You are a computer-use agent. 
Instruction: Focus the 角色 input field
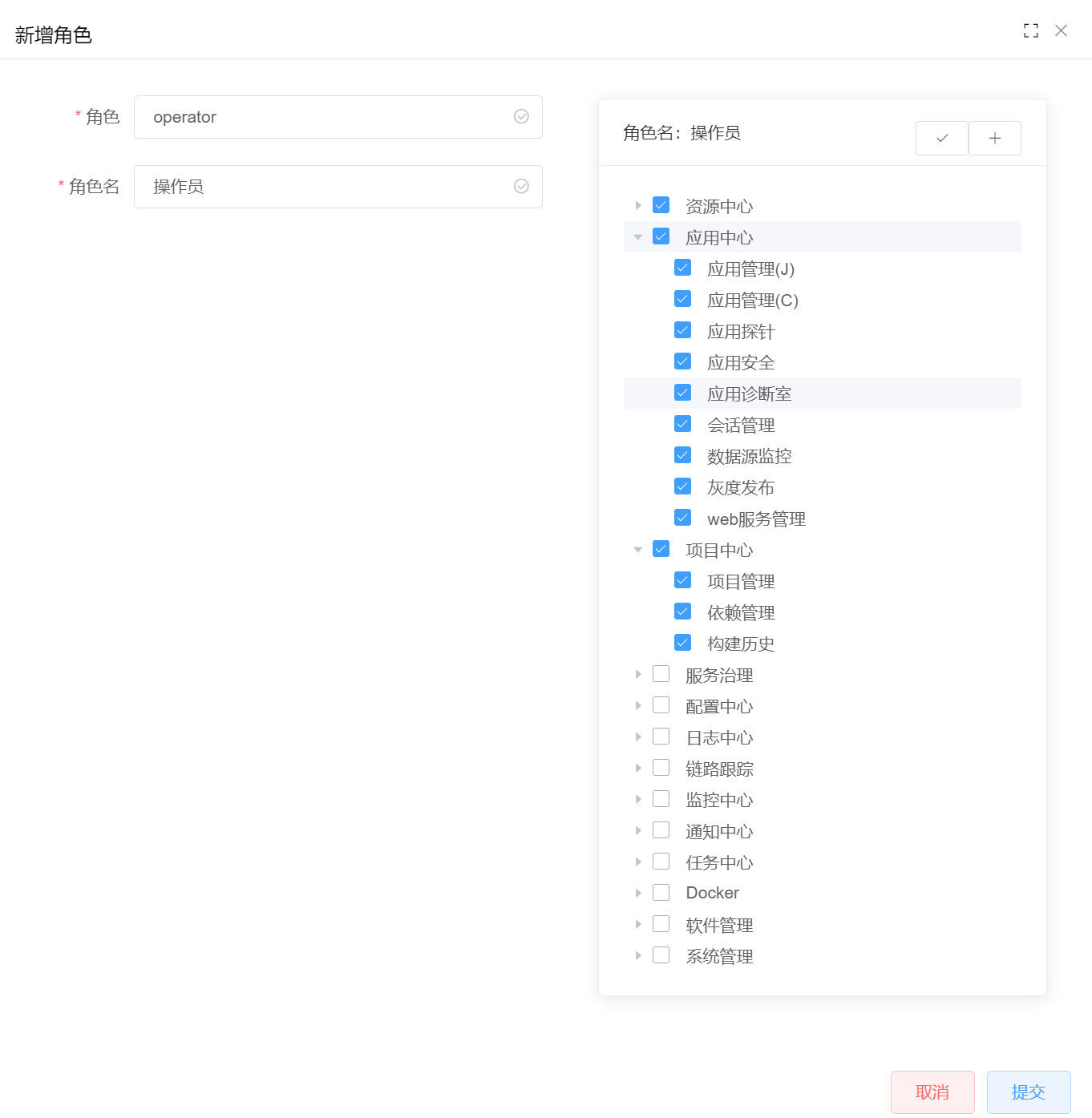[338, 117]
